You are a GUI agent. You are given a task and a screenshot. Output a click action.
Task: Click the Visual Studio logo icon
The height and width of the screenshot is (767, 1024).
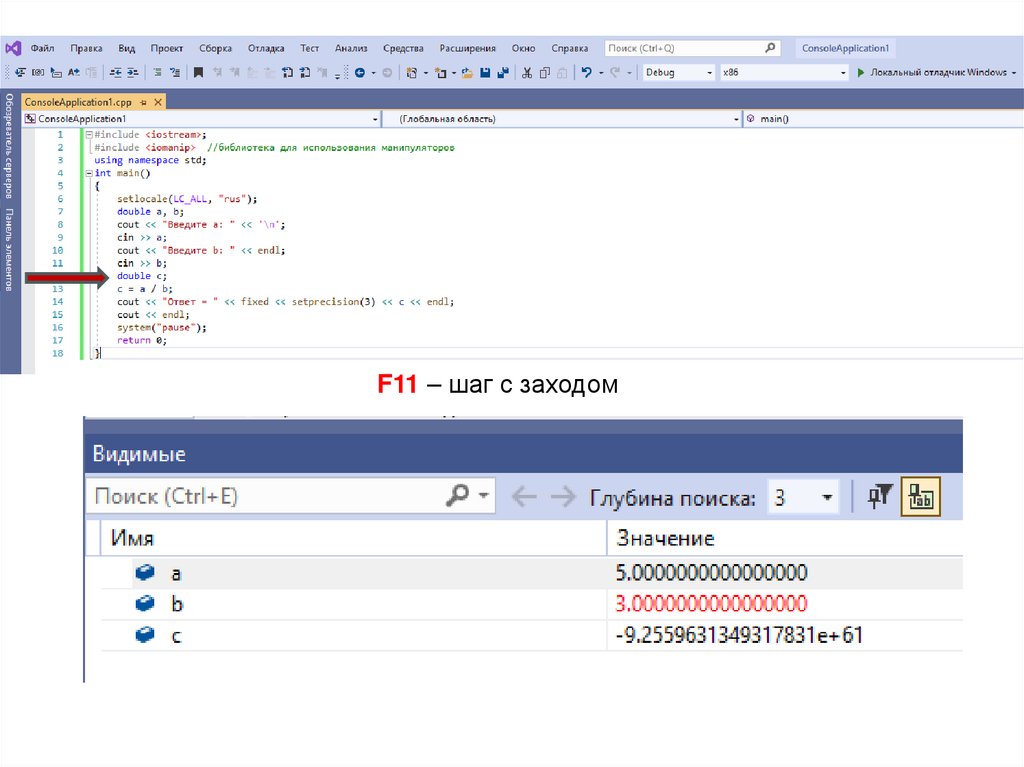(x=12, y=48)
